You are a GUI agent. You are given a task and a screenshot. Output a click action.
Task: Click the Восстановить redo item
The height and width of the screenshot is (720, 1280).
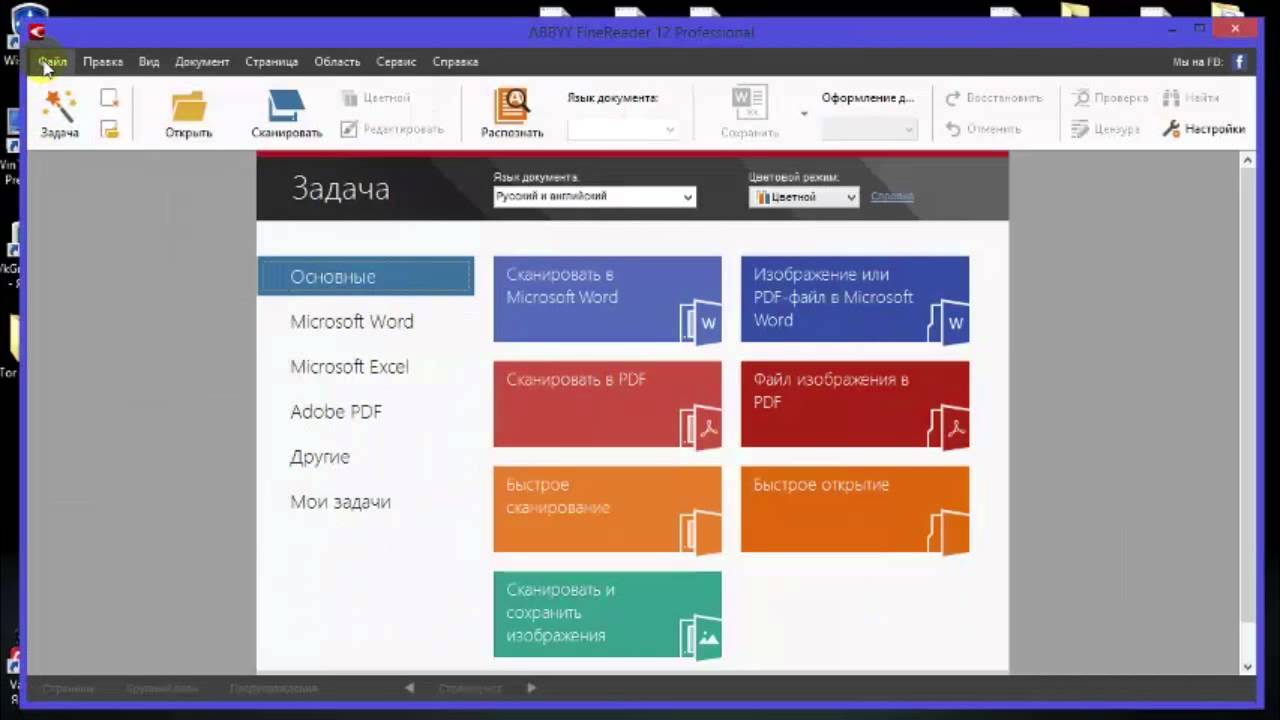(994, 98)
